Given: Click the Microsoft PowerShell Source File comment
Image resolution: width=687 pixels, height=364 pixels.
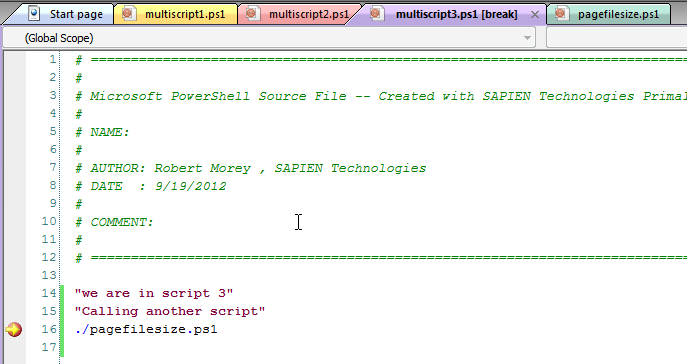Looking at the screenshot, I should (x=380, y=96).
